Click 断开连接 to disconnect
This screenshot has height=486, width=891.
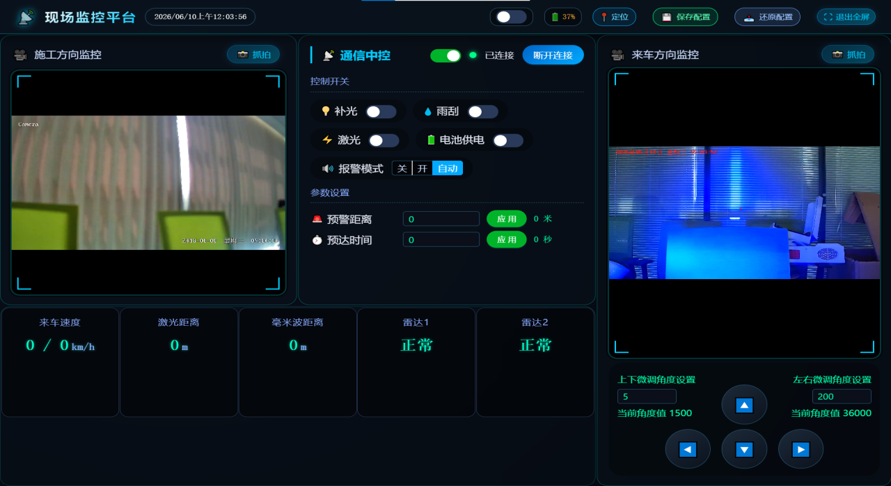pos(553,55)
